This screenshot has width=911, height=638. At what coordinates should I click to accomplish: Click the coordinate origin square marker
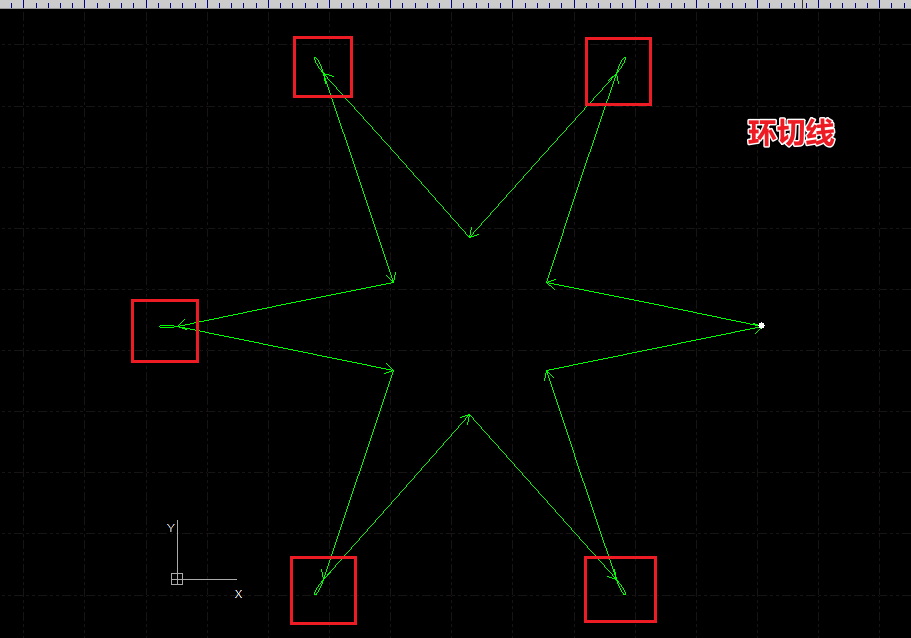(x=177, y=579)
